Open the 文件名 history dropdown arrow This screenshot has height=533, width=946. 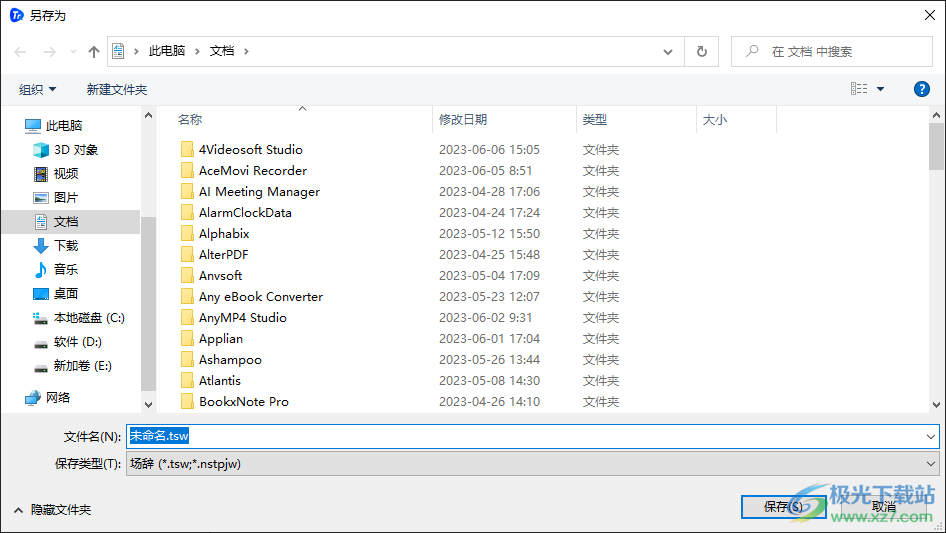coord(930,436)
